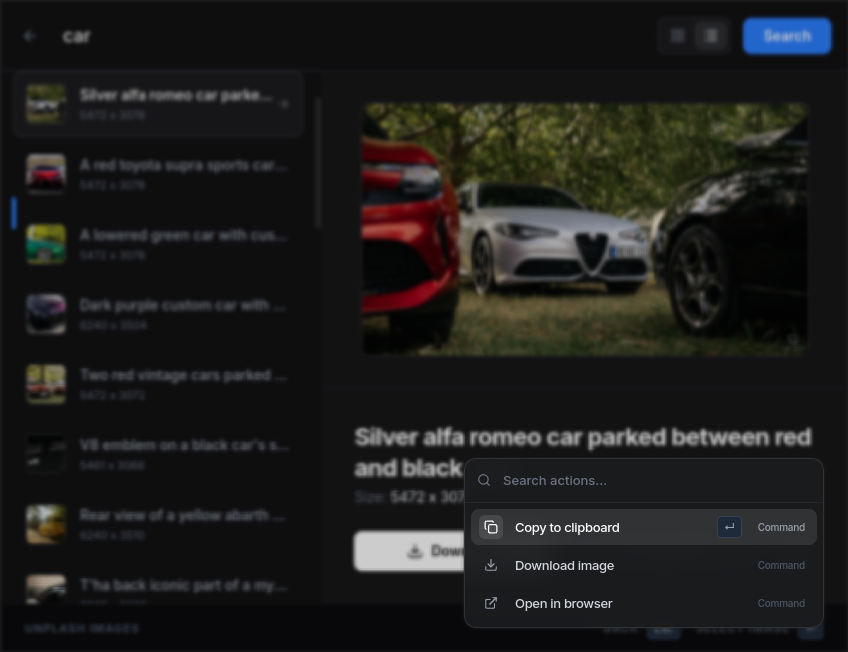Select Rear view of a yellow abarth result
The image size is (848, 652).
157,524
